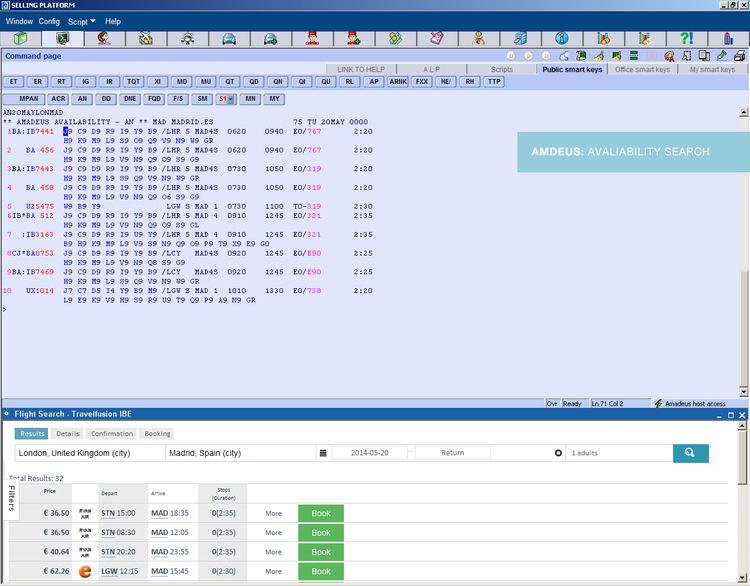The width and height of the screenshot is (750, 586).
Task: Open the Confirmation tab in Flight Search
Action: 112,433
